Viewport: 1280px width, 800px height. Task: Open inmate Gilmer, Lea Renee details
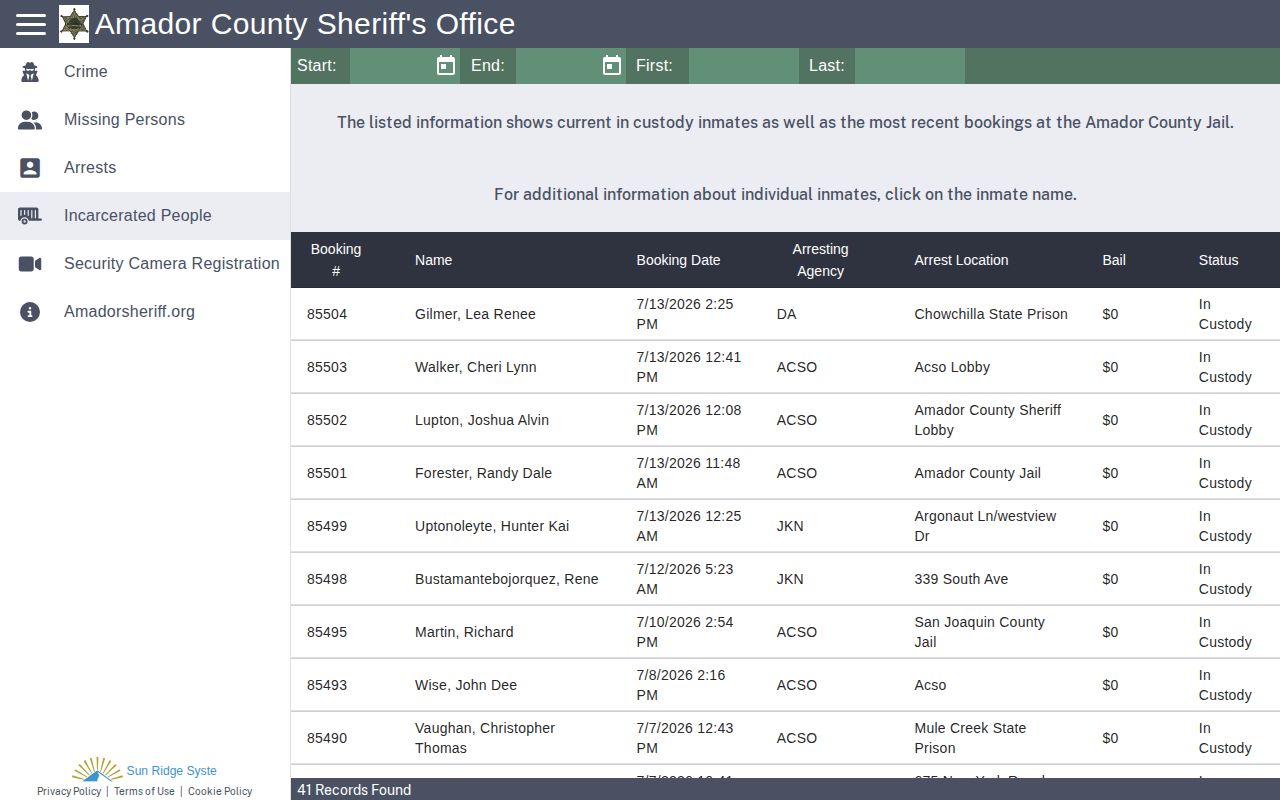475,314
